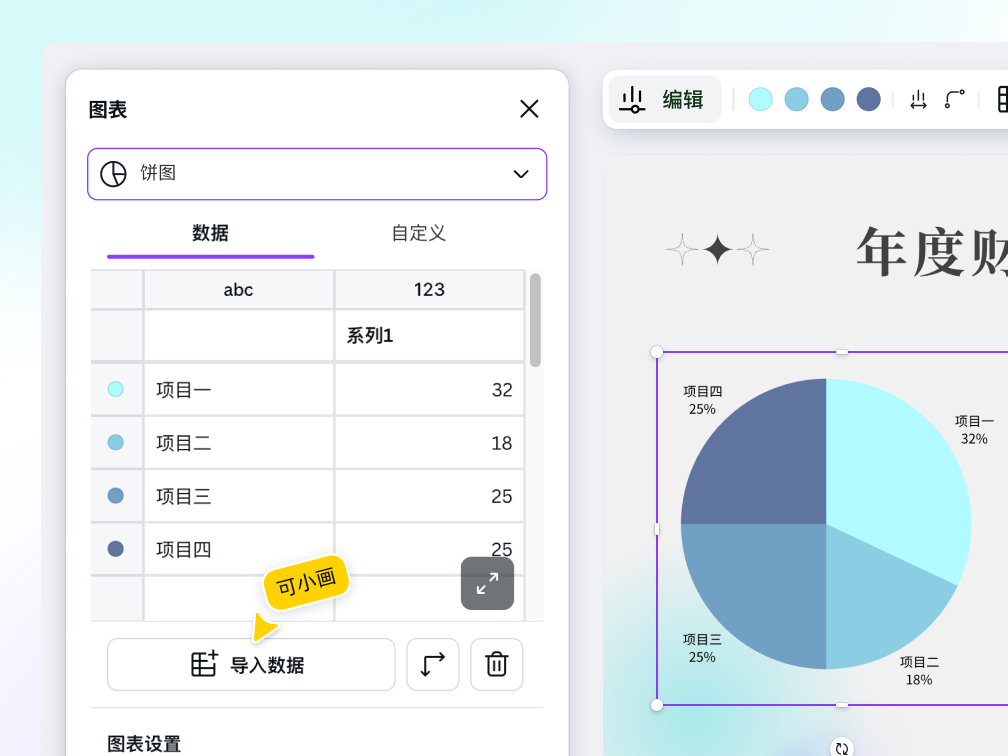Select the 123 column header
This screenshot has height=756, width=1008.
click(x=429, y=290)
